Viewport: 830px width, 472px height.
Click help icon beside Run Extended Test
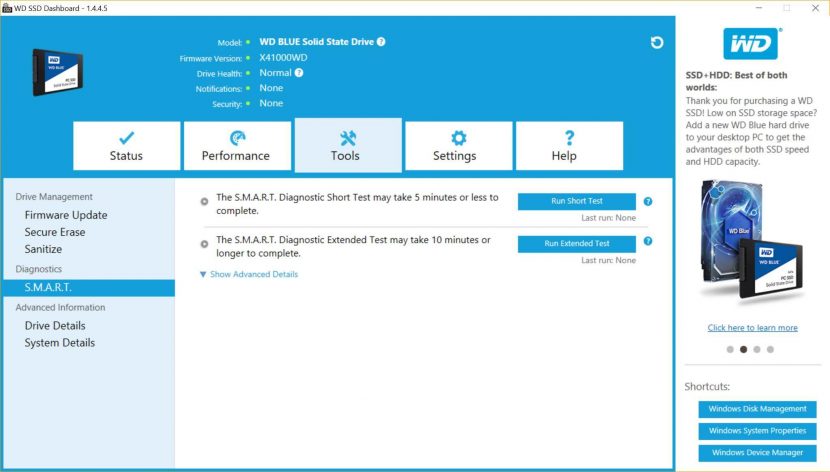pos(648,241)
